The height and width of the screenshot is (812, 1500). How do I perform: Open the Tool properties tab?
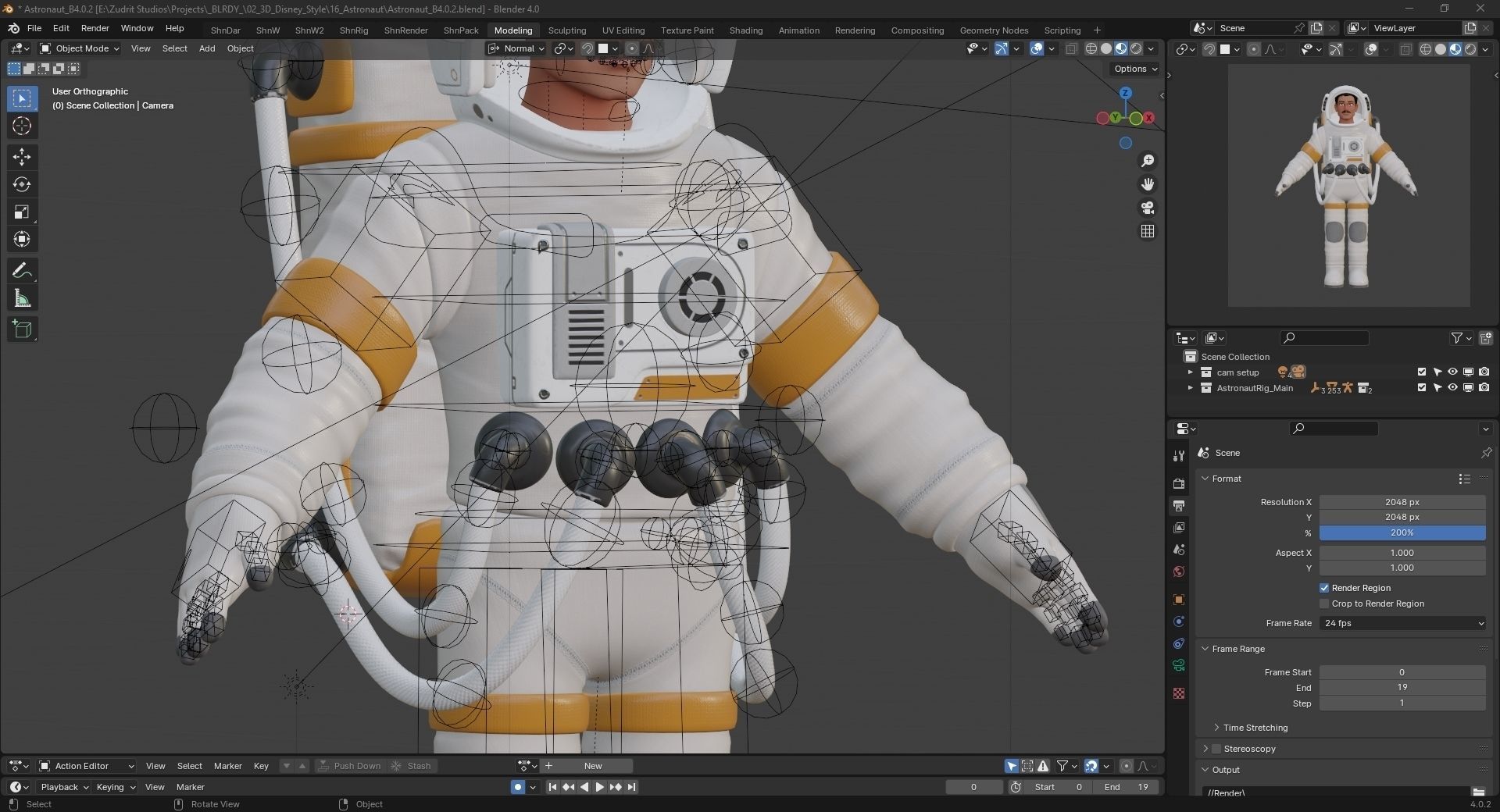(x=1179, y=455)
